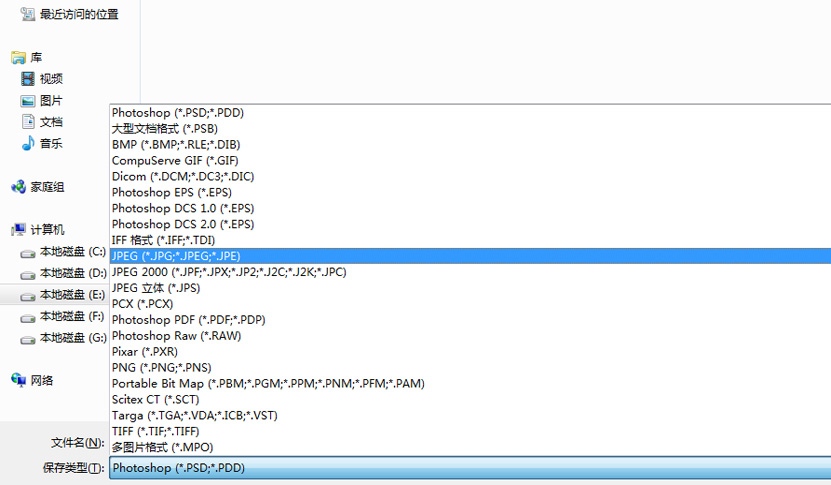
Task: Choose BMP (*.BMP;*.RLE;*.DIB) format
Action: coord(471,145)
